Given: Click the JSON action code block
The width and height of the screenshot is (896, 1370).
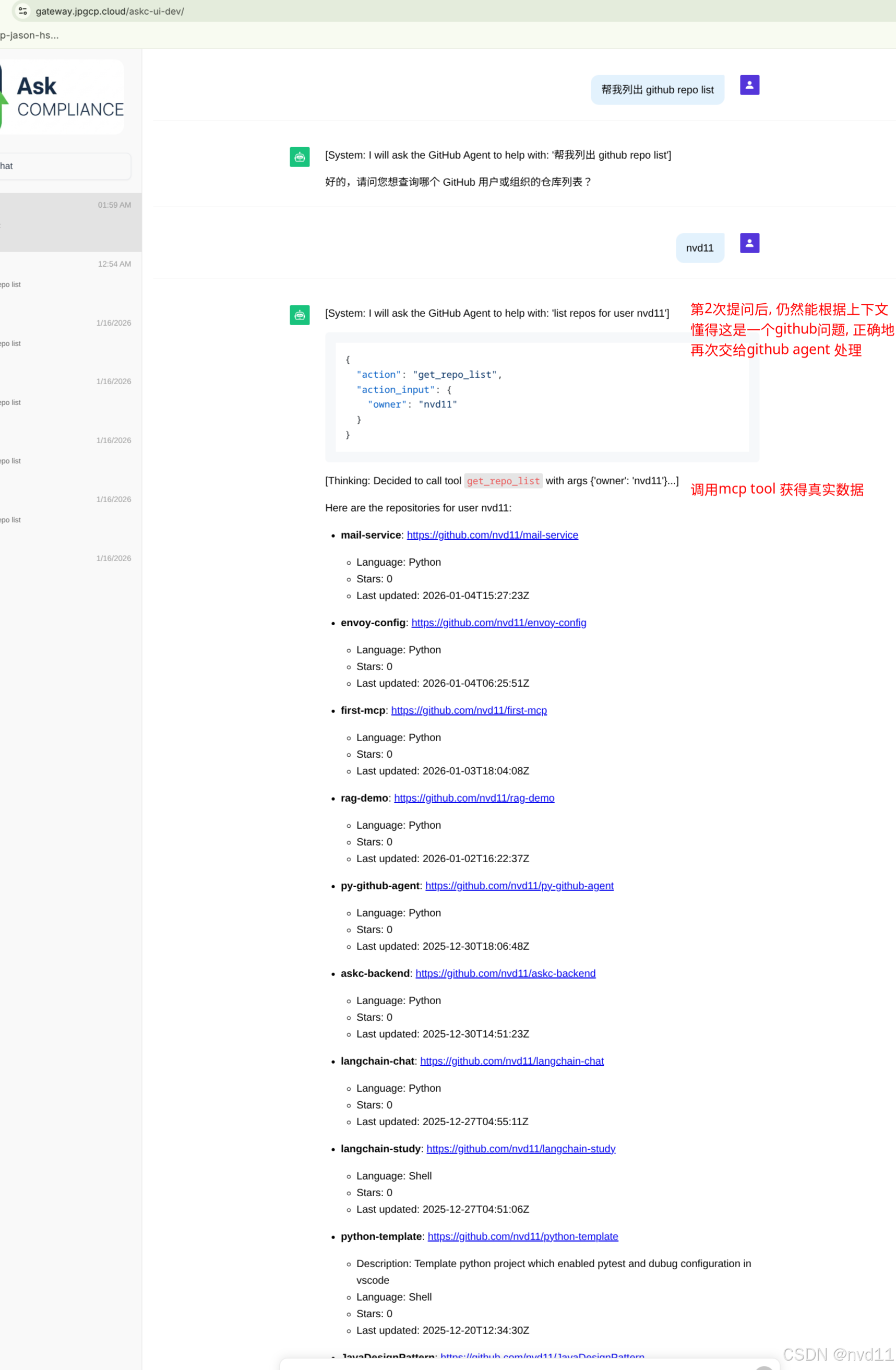Looking at the screenshot, I should 542,397.
